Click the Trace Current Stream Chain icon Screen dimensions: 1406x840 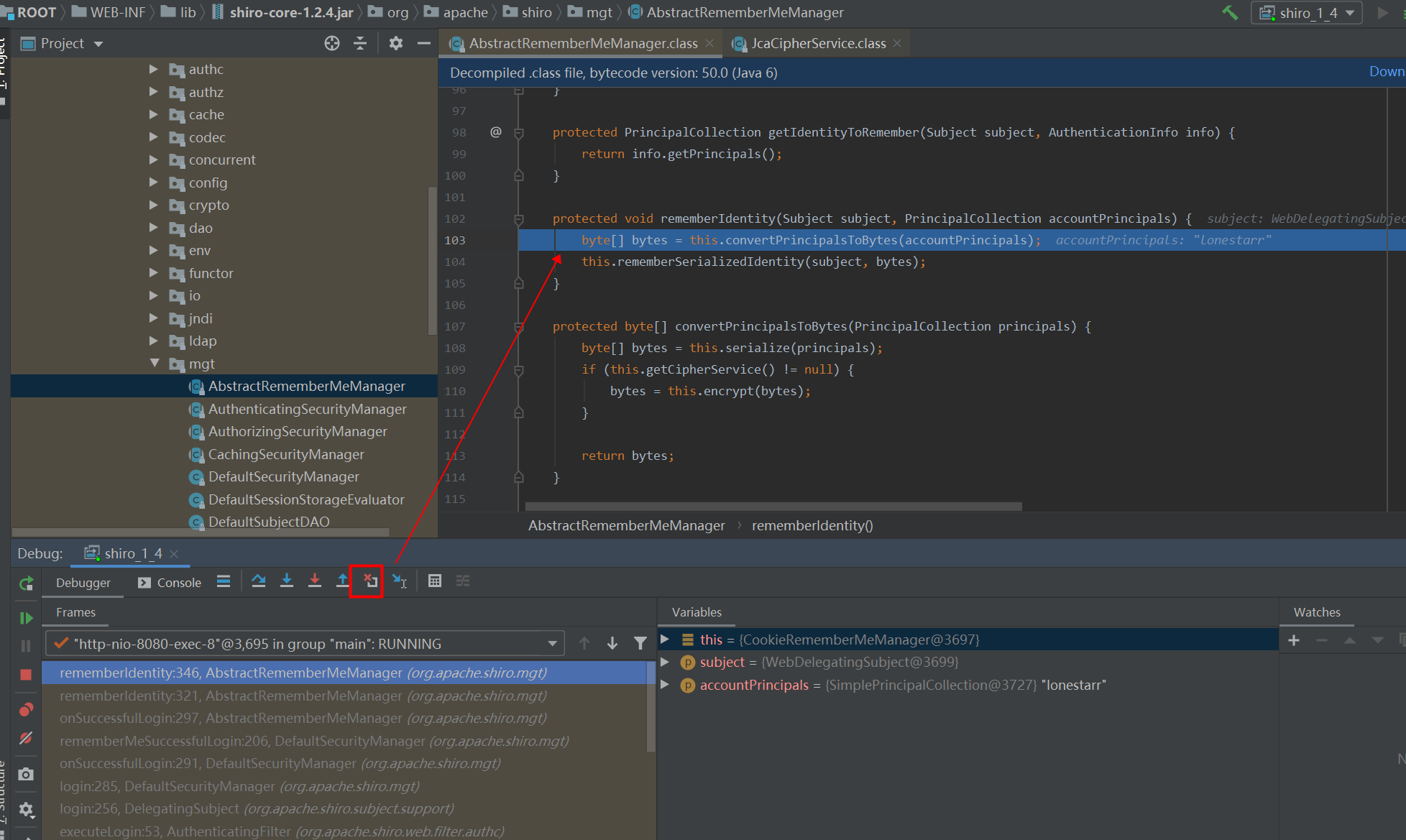463,581
